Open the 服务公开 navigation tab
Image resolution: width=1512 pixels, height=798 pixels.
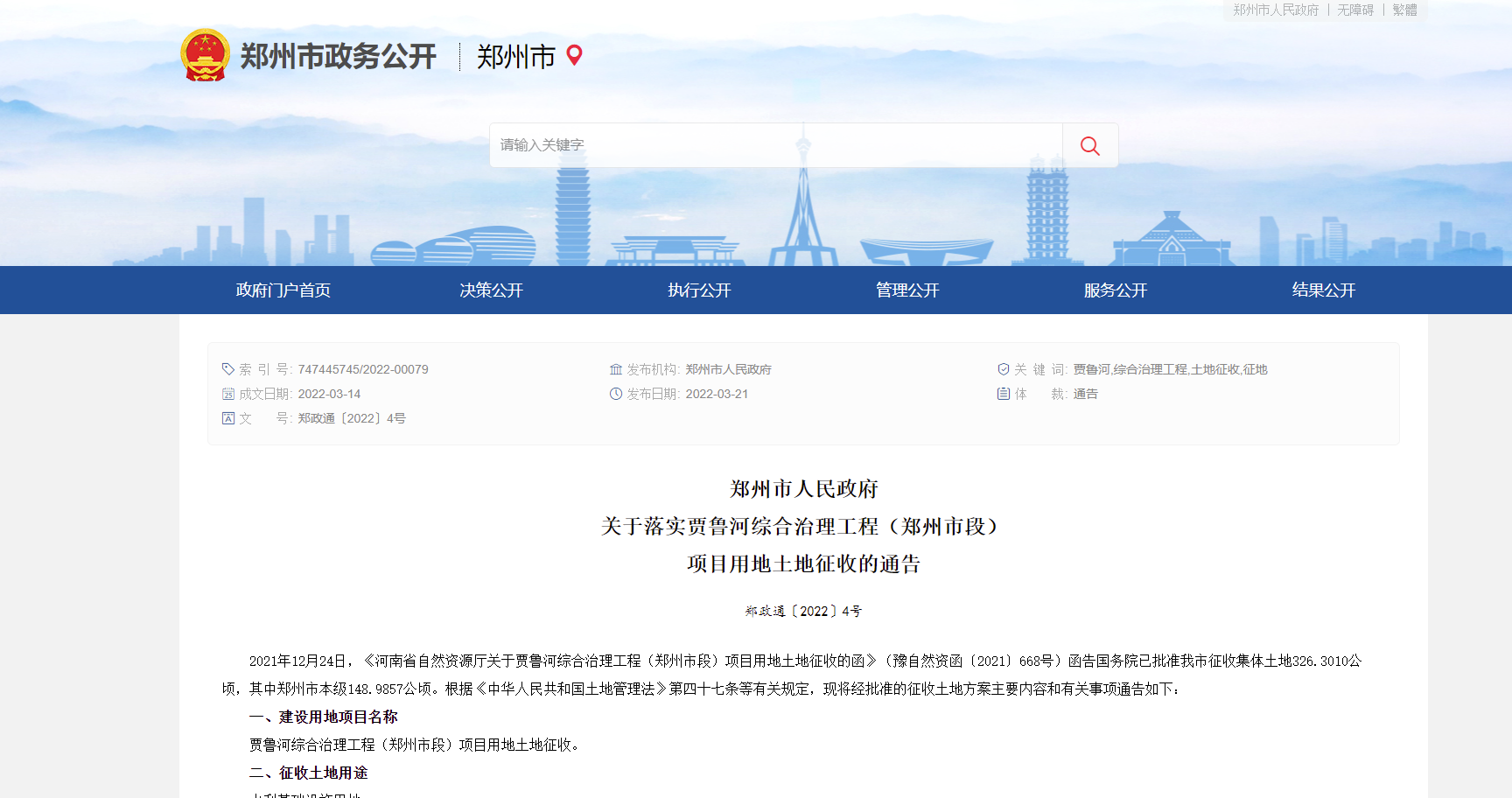pyautogui.click(x=1116, y=290)
